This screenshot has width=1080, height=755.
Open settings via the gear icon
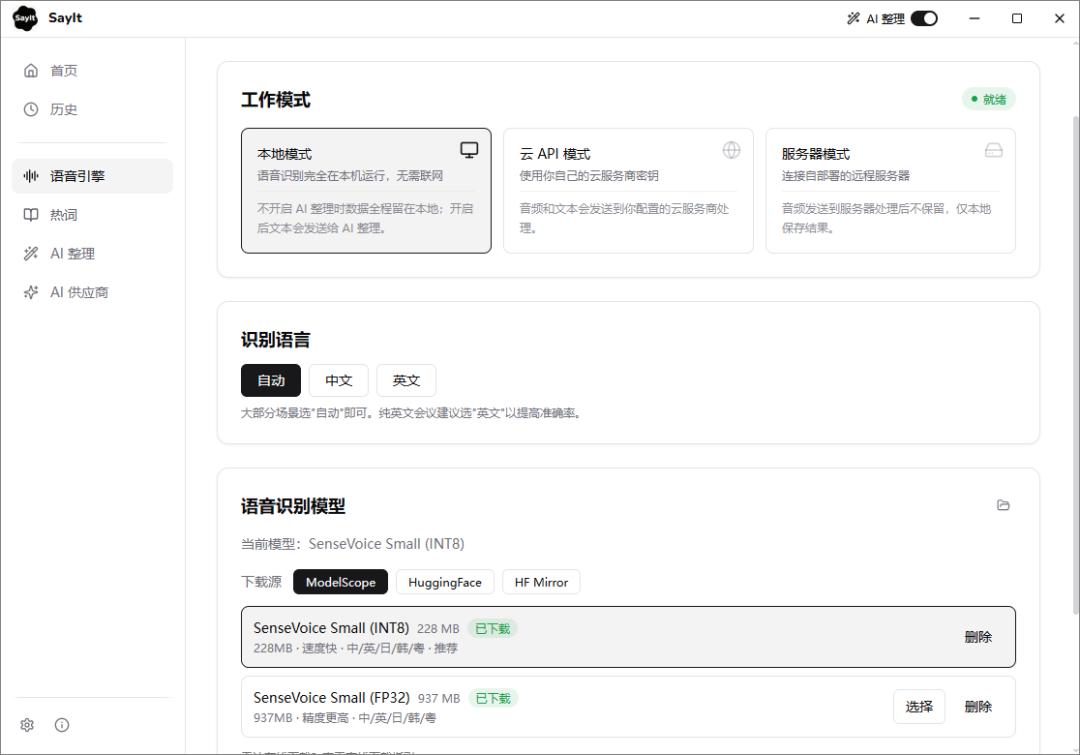(27, 725)
